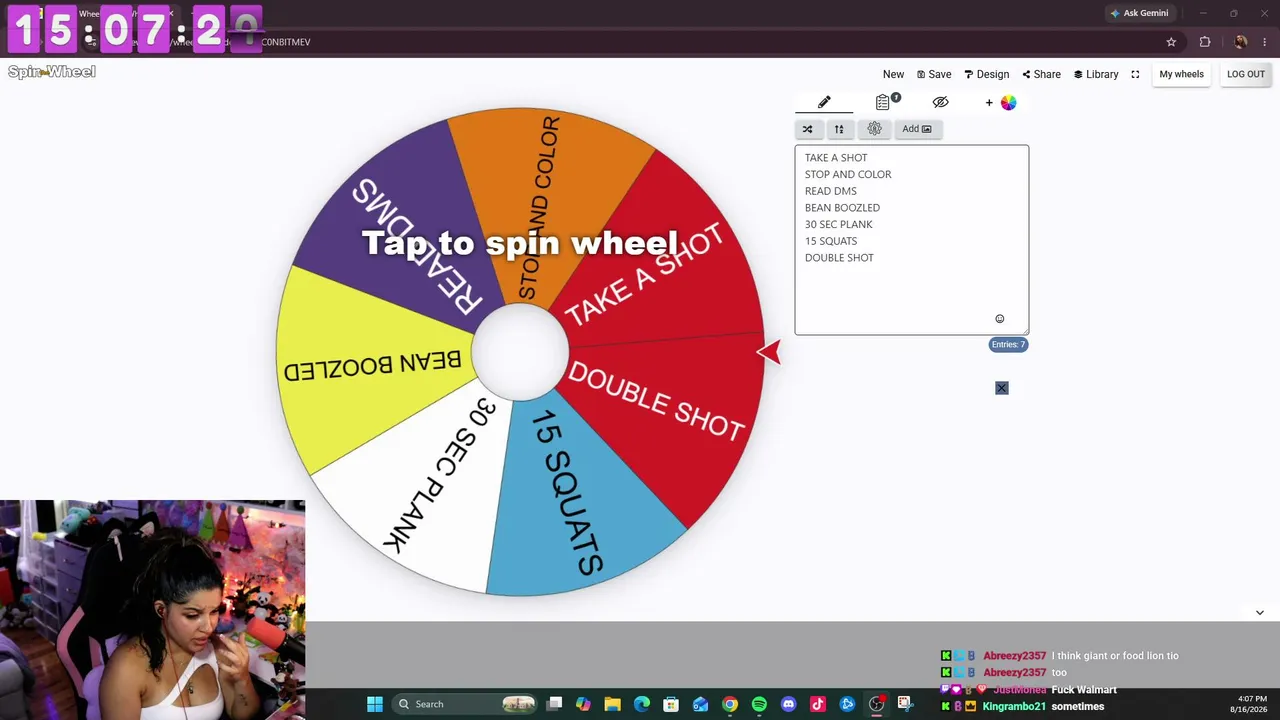Click the plus add wheel icon
This screenshot has height=720, width=1280.
(x=989, y=102)
